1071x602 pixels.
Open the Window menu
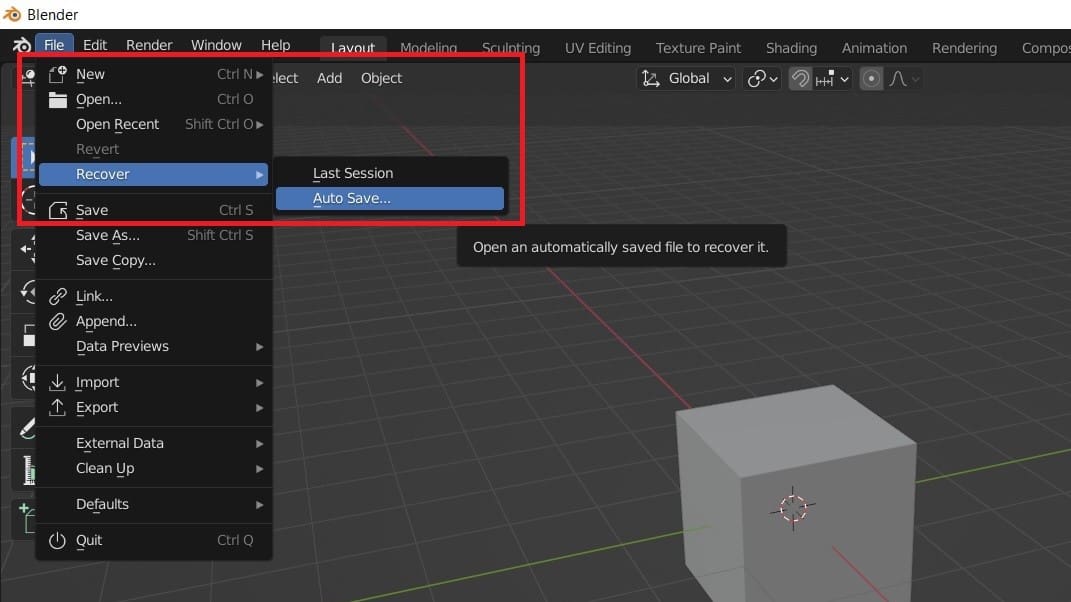[216, 45]
